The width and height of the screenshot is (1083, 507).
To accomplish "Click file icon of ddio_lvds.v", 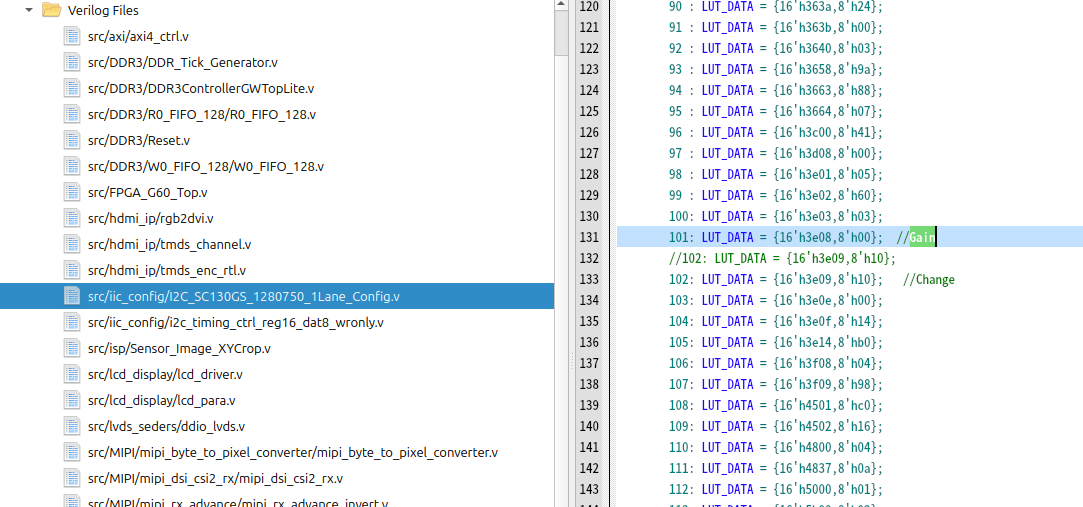I will click(73, 426).
